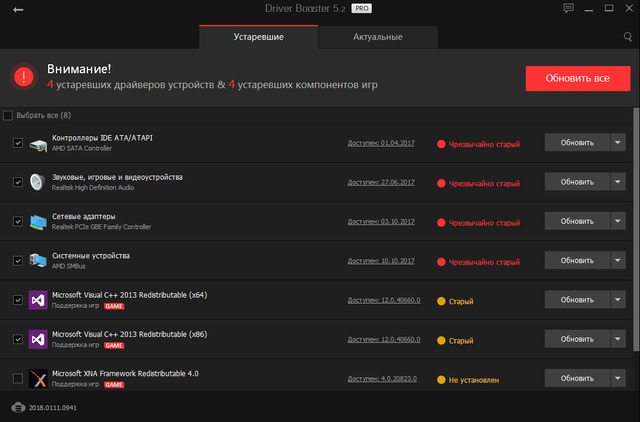The height and width of the screenshot is (422, 640).
Task: Expand update options for Visual C++ x64
Action: click(618, 300)
